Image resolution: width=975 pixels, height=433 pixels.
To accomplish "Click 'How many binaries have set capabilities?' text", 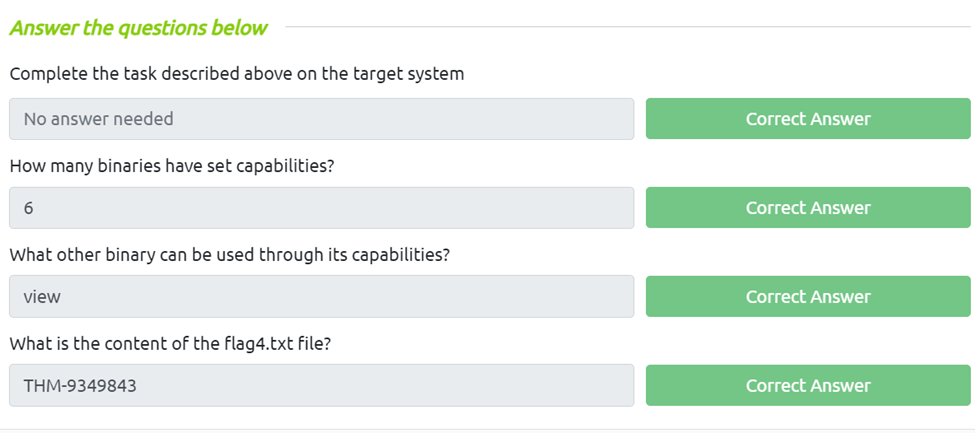I will [x=171, y=164].
